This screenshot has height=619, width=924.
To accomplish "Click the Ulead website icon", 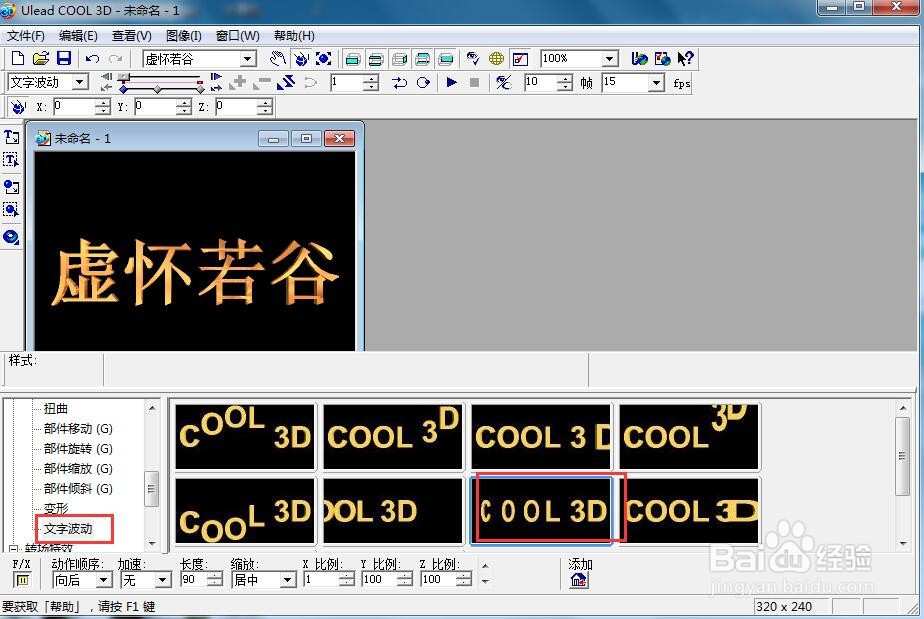I will coord(639,58).
